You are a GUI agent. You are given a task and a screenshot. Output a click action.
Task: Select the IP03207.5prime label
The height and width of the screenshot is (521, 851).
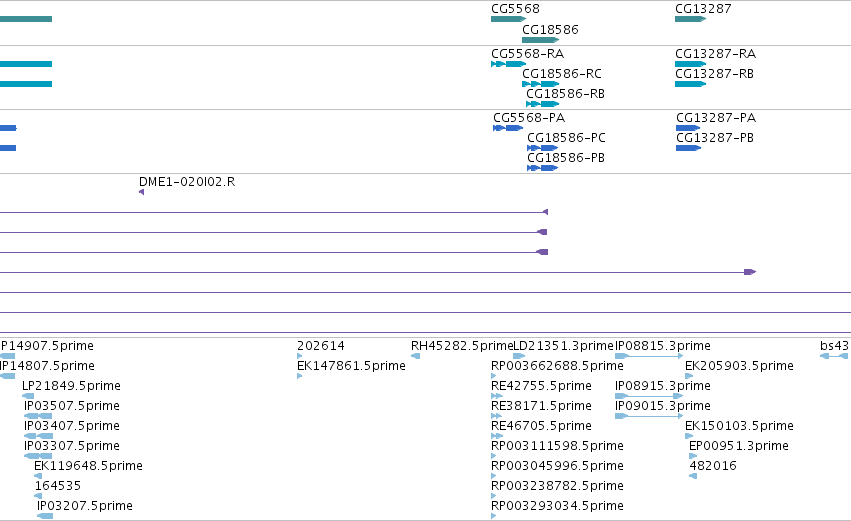(x=85, y=506)
